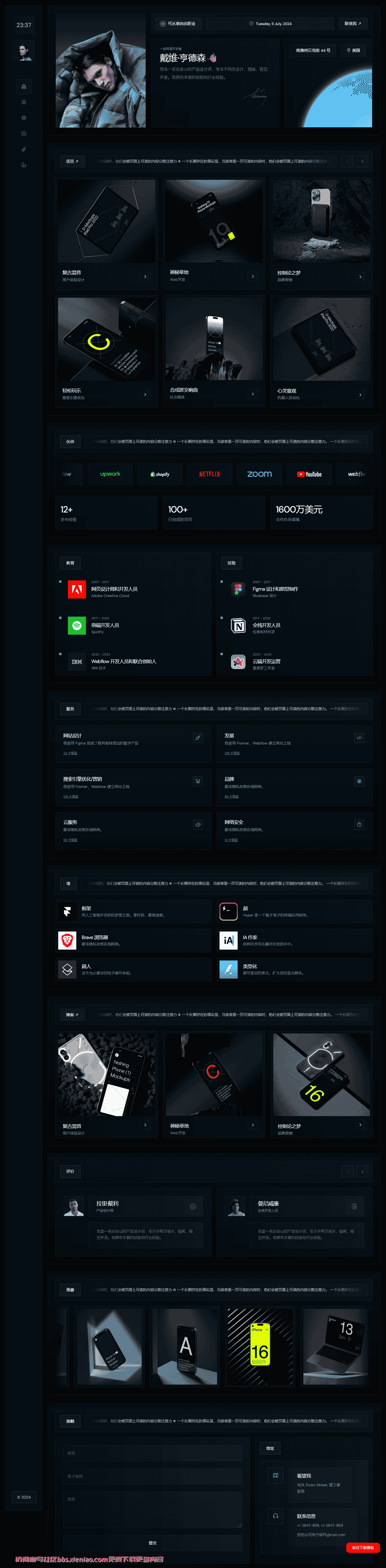Image resolution: width=386 pixels, height=1568 pixels.
Task: Click the code icon on the 发展 card
Action: 359,738
